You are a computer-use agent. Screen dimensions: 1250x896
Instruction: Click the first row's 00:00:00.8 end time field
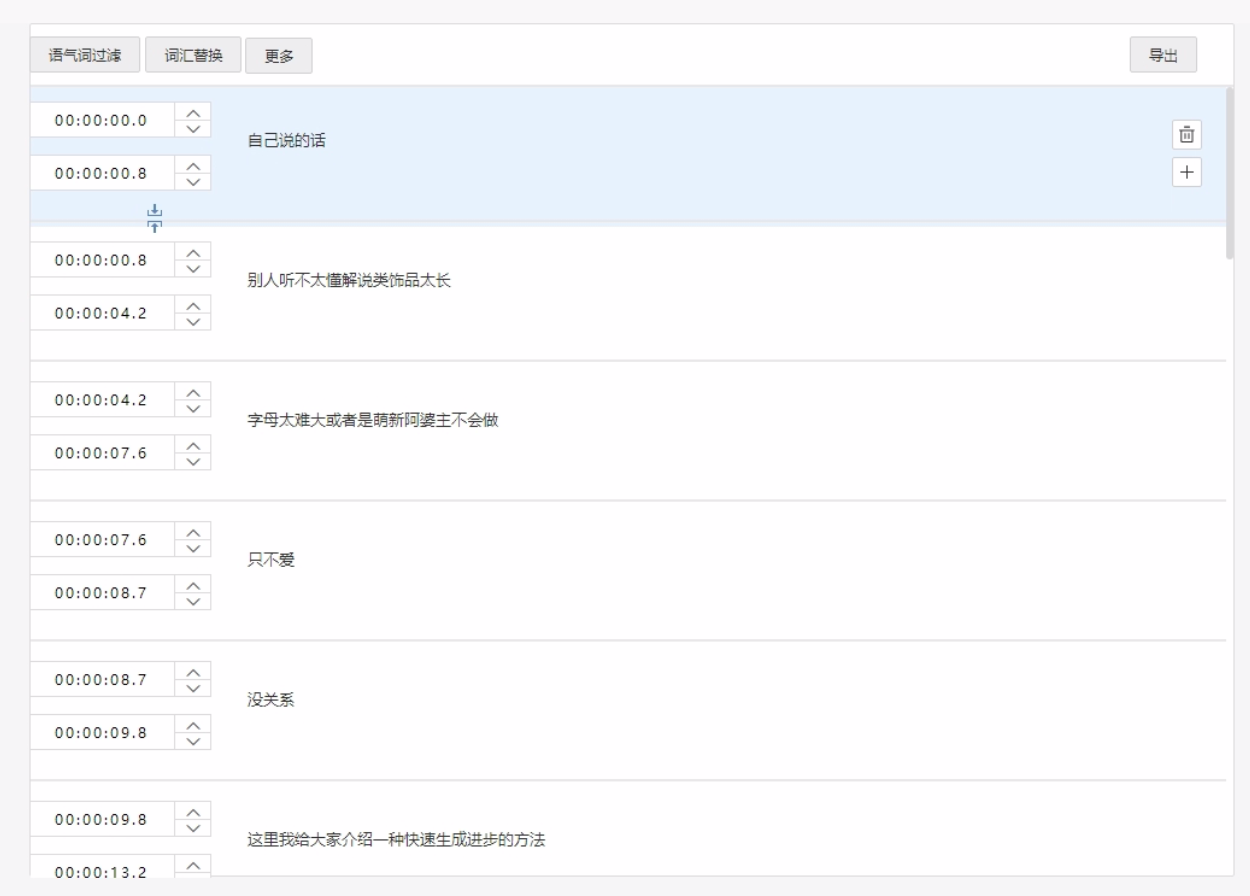click(100, 173)
